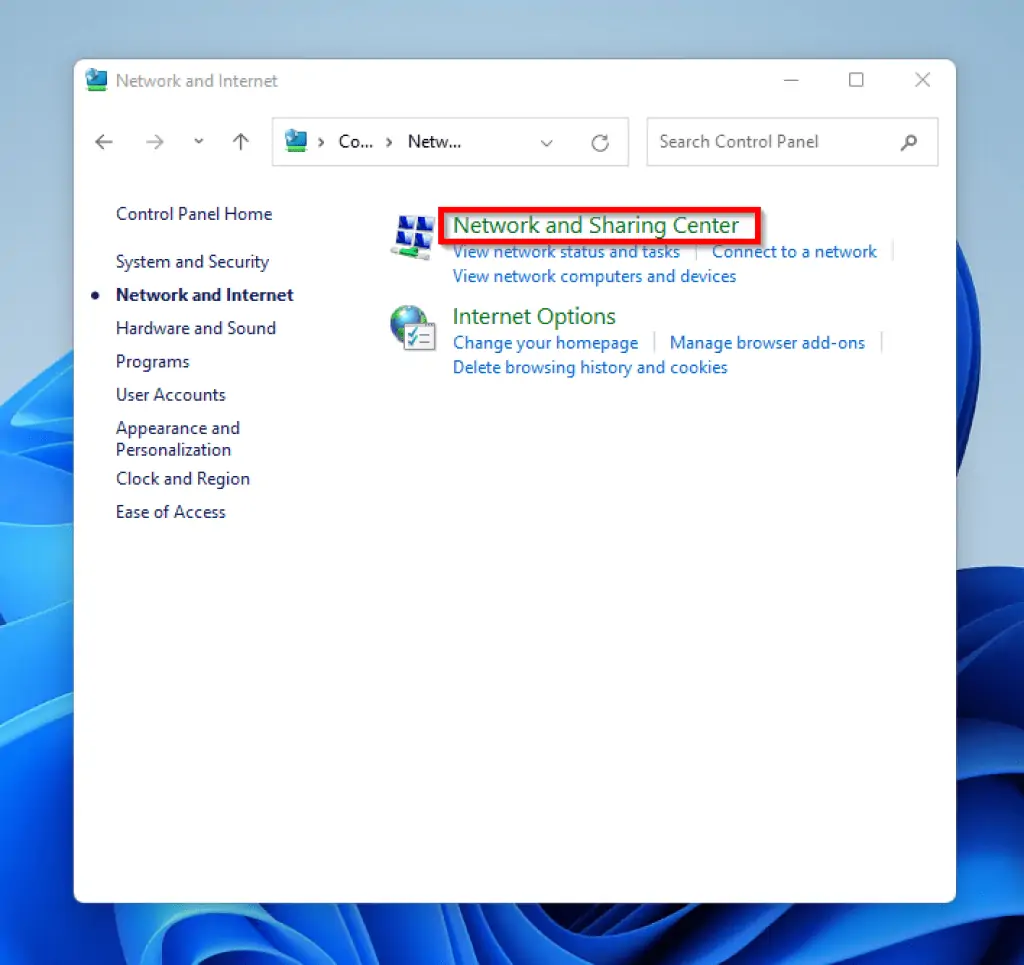
Task: Click the Control Panel address bar icon
Action: click(x=296, y=141)
